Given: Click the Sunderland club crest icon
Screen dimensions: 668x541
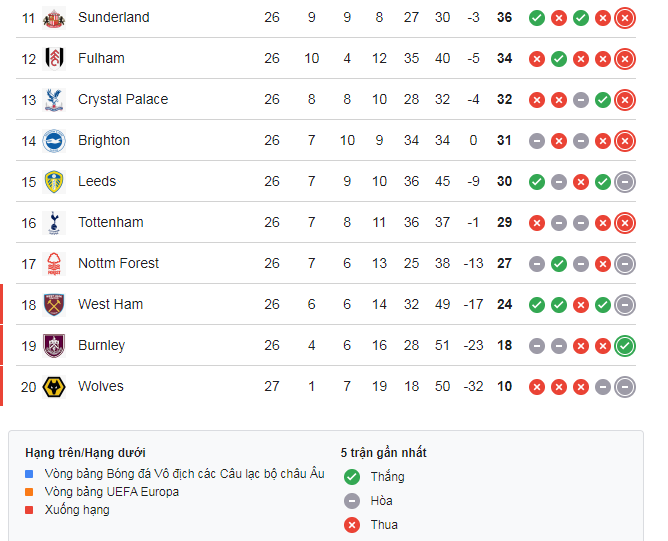Looking at the screenshot, I should 54,18.
